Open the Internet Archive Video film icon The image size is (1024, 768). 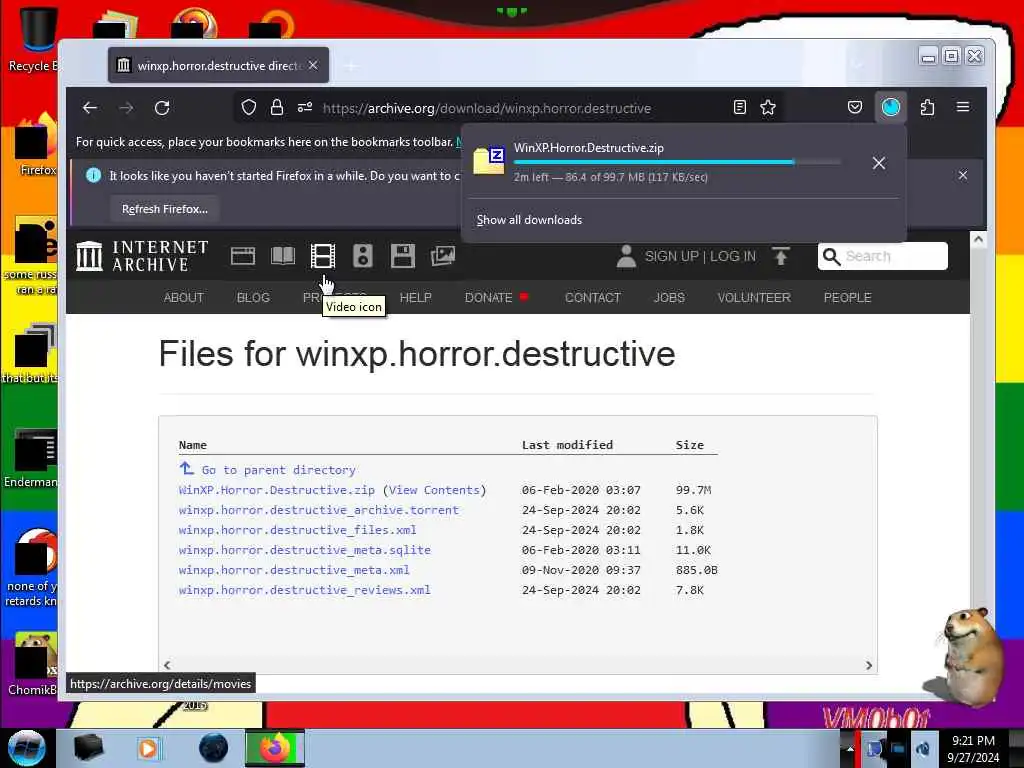pyautogui.click(x=323, y=256)
